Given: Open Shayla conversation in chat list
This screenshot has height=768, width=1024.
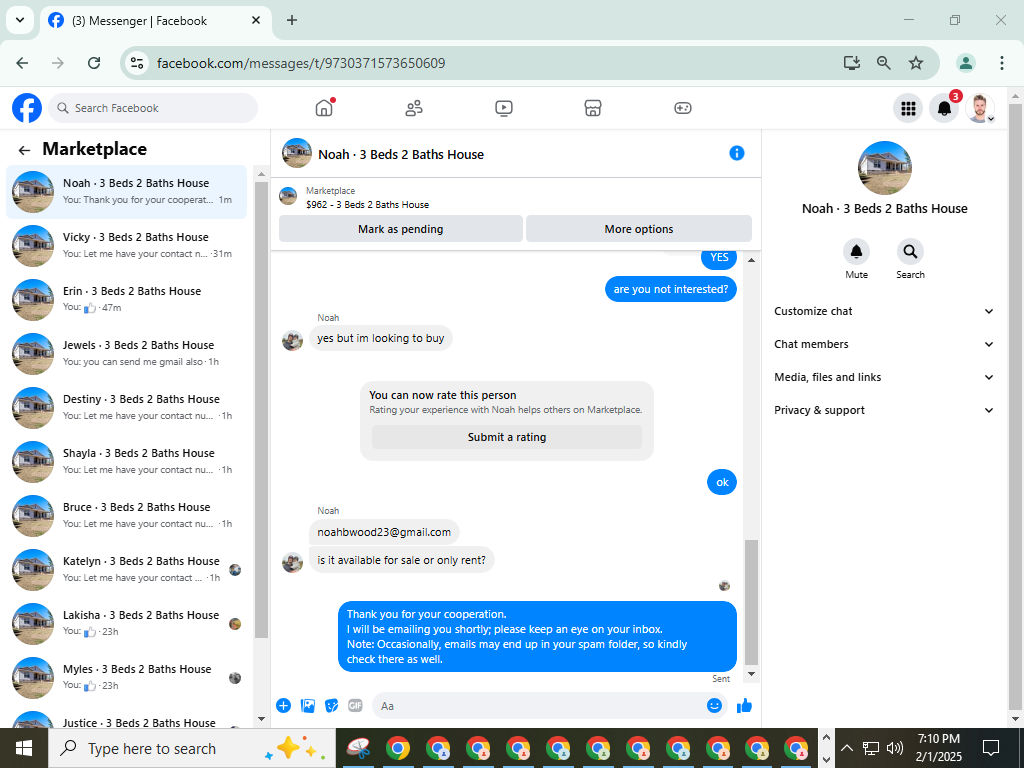Looking at the screenshot, I should click(x=127, y=462).
